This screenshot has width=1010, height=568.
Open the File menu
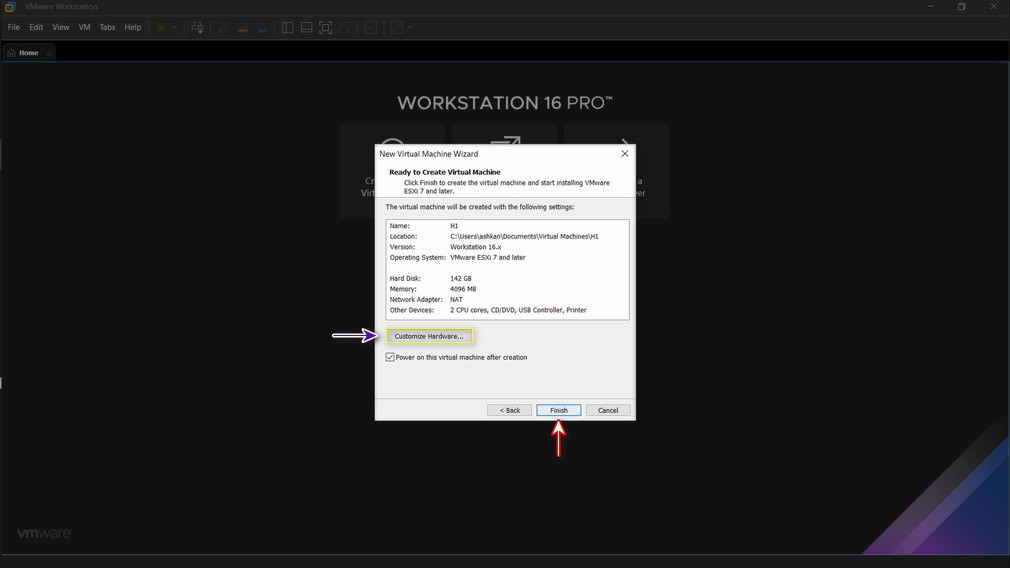14,27
